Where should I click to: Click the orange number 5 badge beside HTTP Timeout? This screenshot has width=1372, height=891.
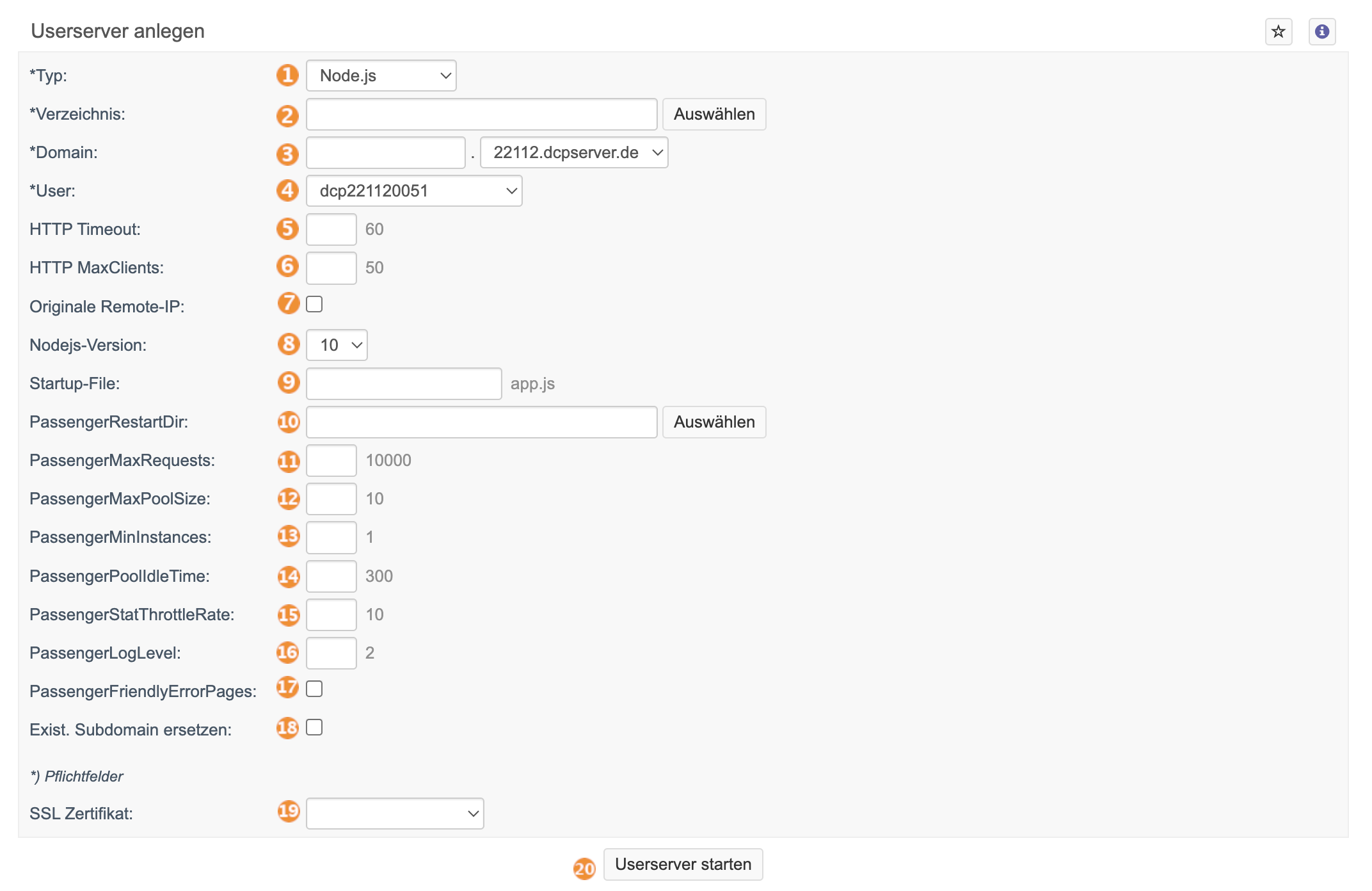pos(287,229)
